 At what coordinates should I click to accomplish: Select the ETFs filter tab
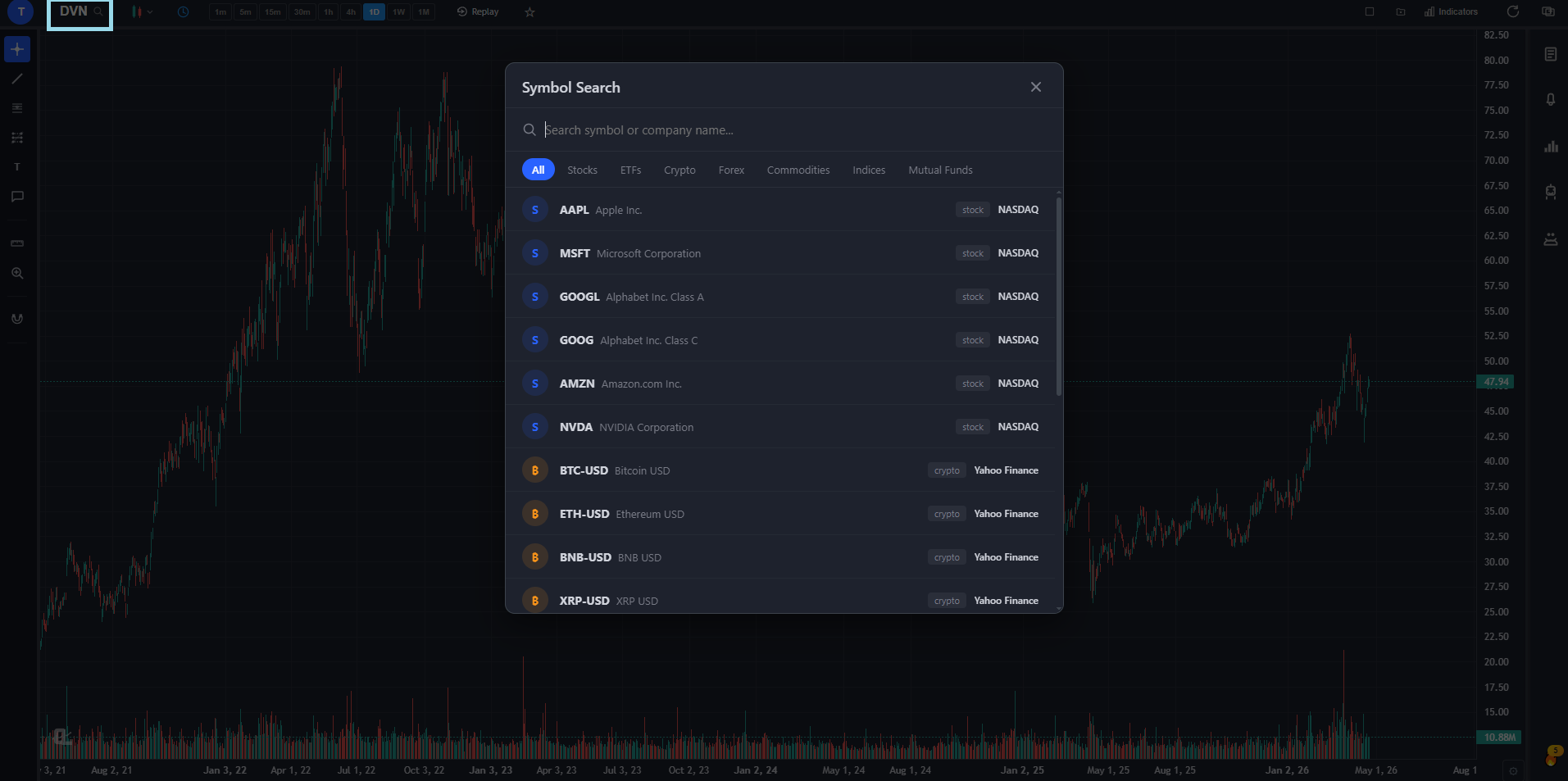coord(630,170)
